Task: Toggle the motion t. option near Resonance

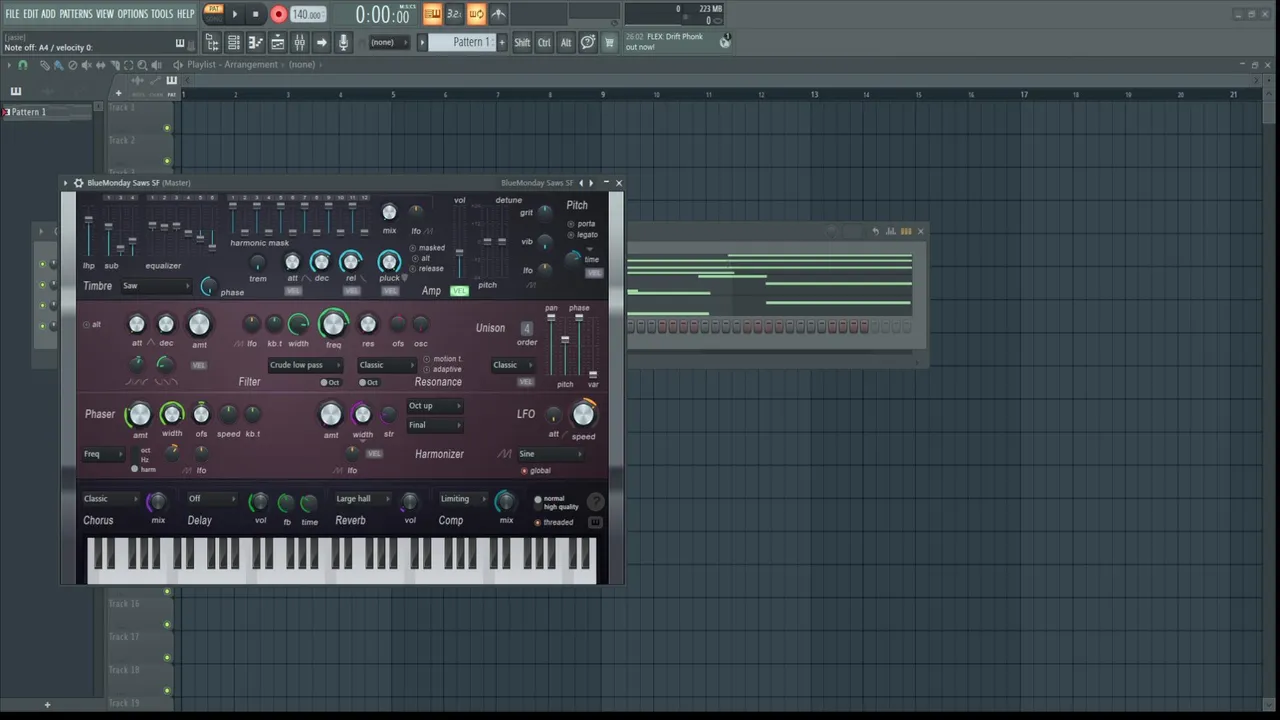Action: pos(443,359)
